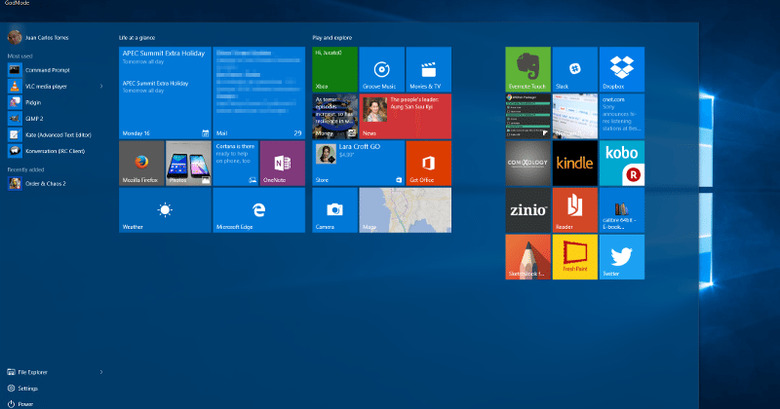780x409 pixels.
Task: Launch OneNote tile
Action: [x=282, y=163]
